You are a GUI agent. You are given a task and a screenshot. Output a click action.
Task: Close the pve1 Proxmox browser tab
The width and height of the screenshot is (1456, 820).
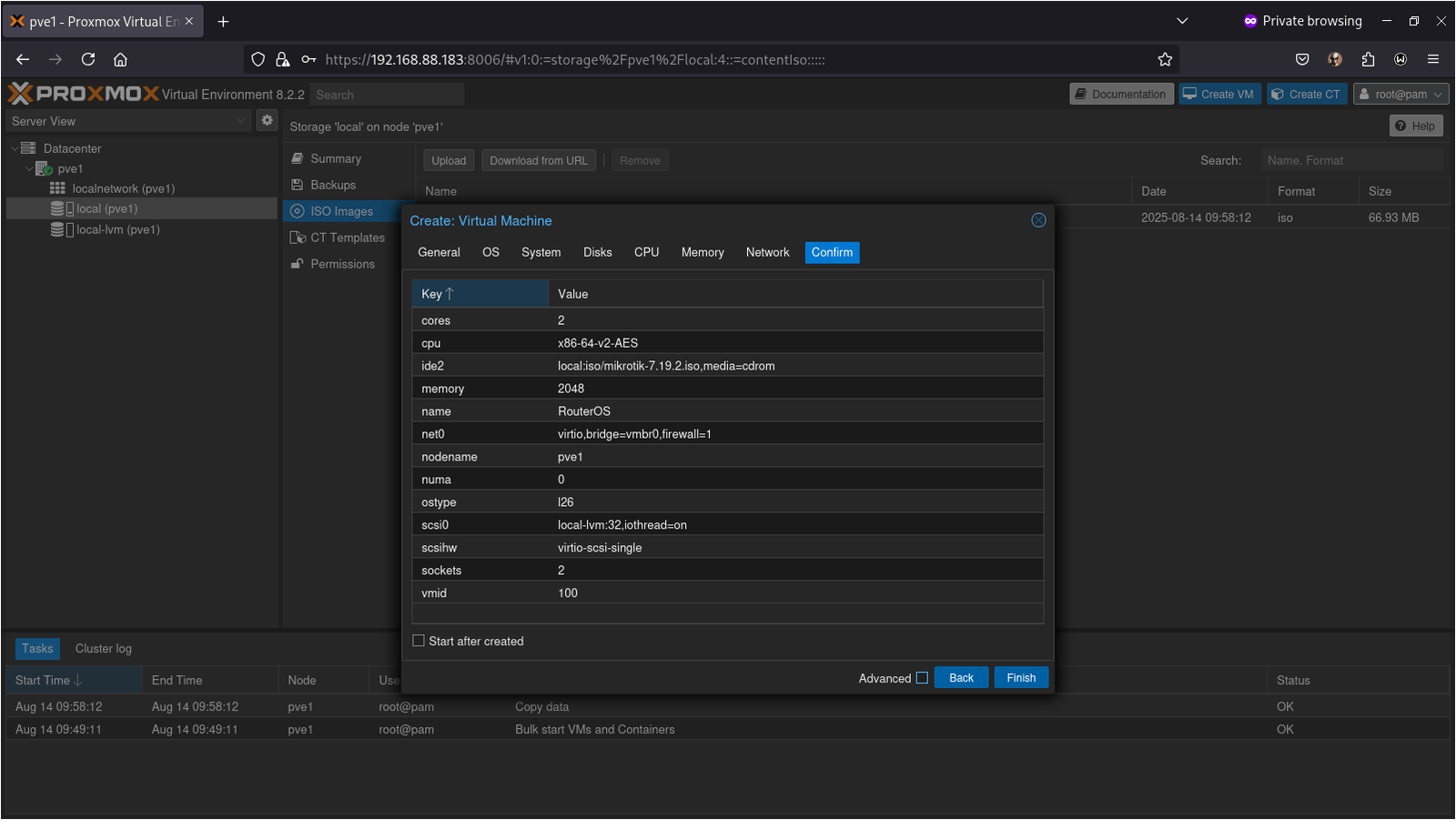pyautogui.click(x=189, y=21)
